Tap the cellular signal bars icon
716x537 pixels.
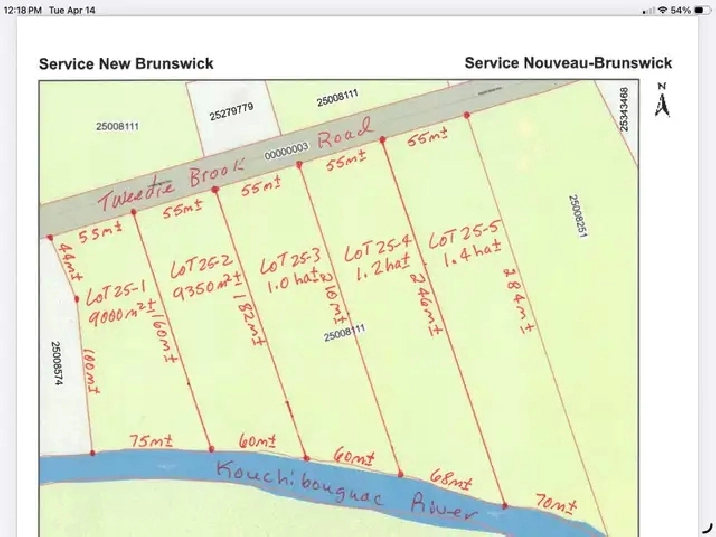(649, 10)
